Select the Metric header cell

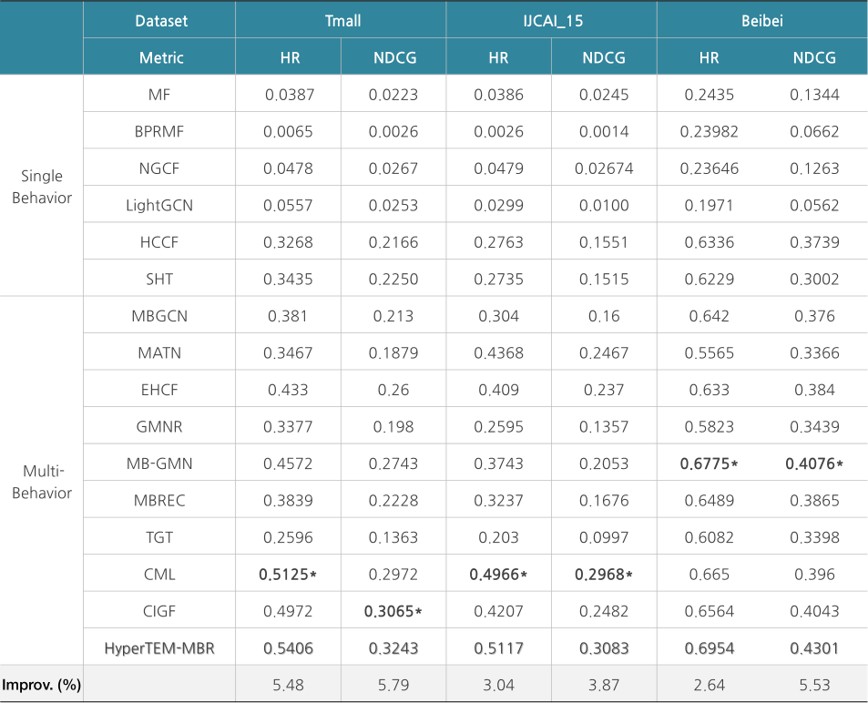(x=161, y=57)
